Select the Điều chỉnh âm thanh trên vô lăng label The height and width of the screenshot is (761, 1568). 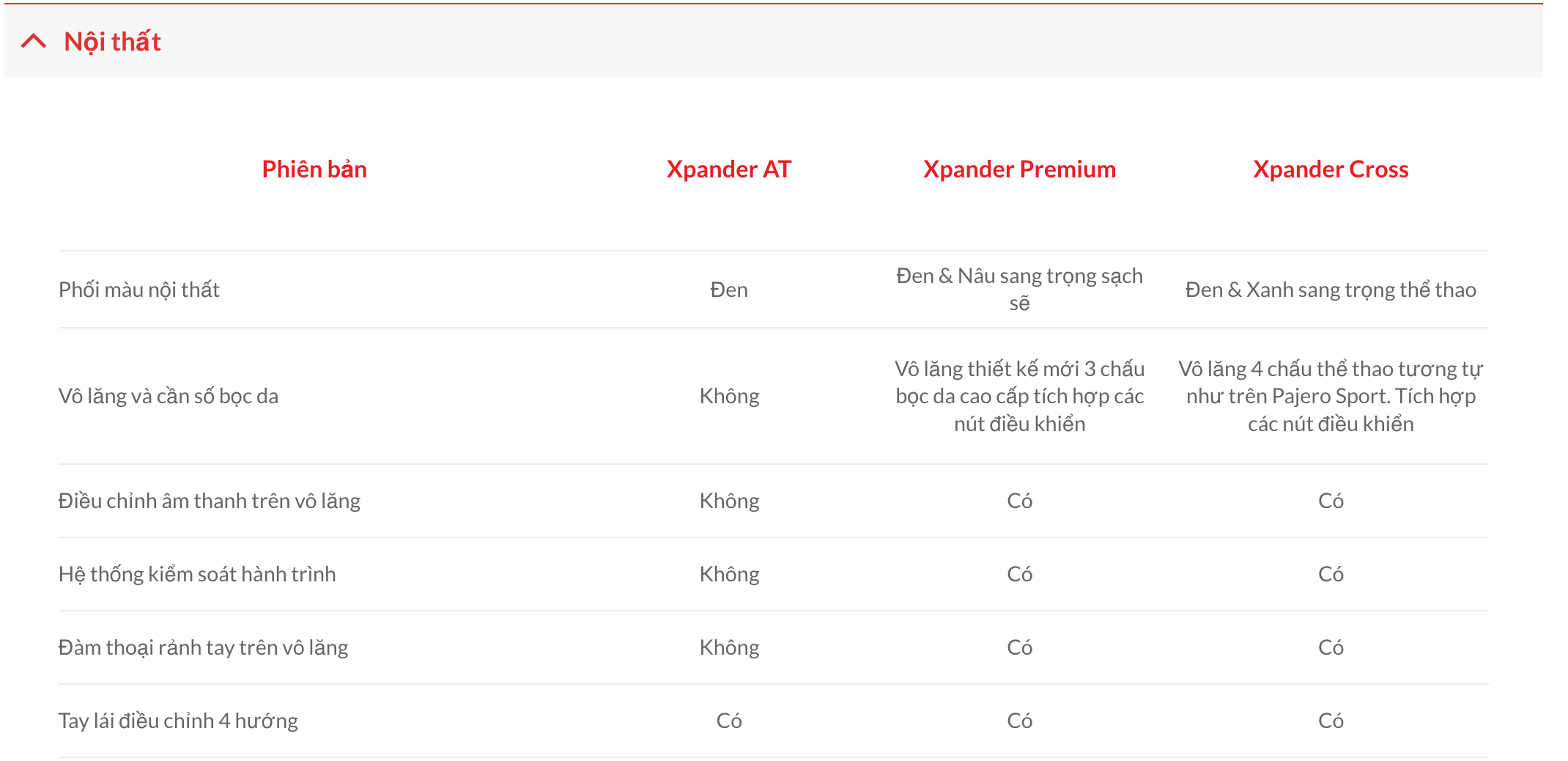[210, 501]
